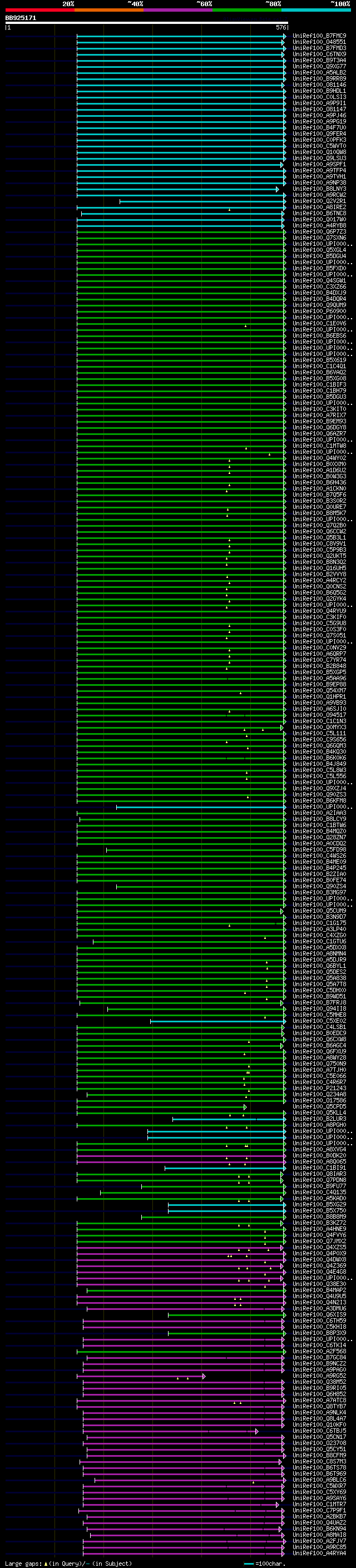The image size is (356, 1568).
Task: Select the UniRef100_B4KQ30 label
Action: [x=319, y=753]
